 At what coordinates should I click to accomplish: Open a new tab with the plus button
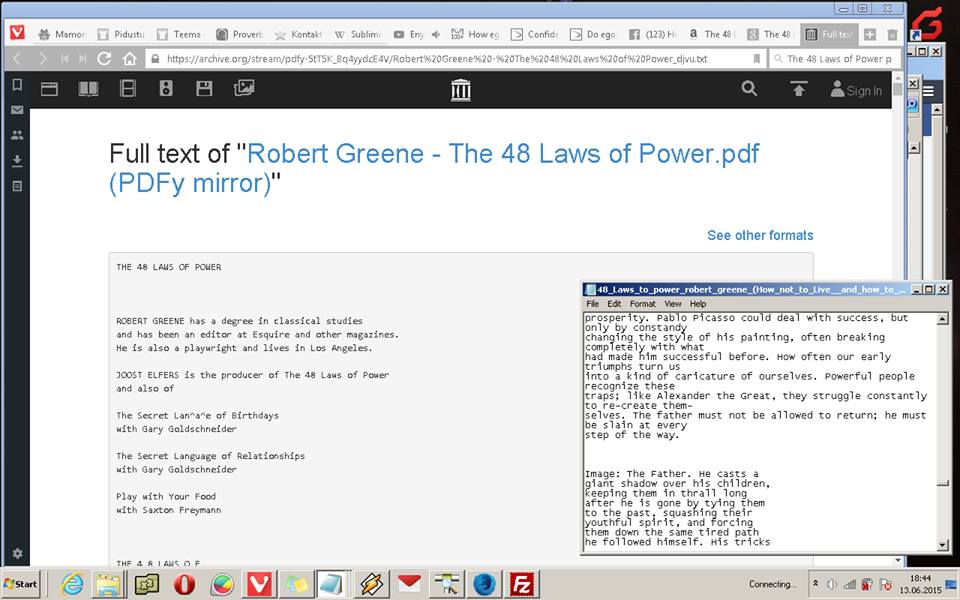click(870, 34)
